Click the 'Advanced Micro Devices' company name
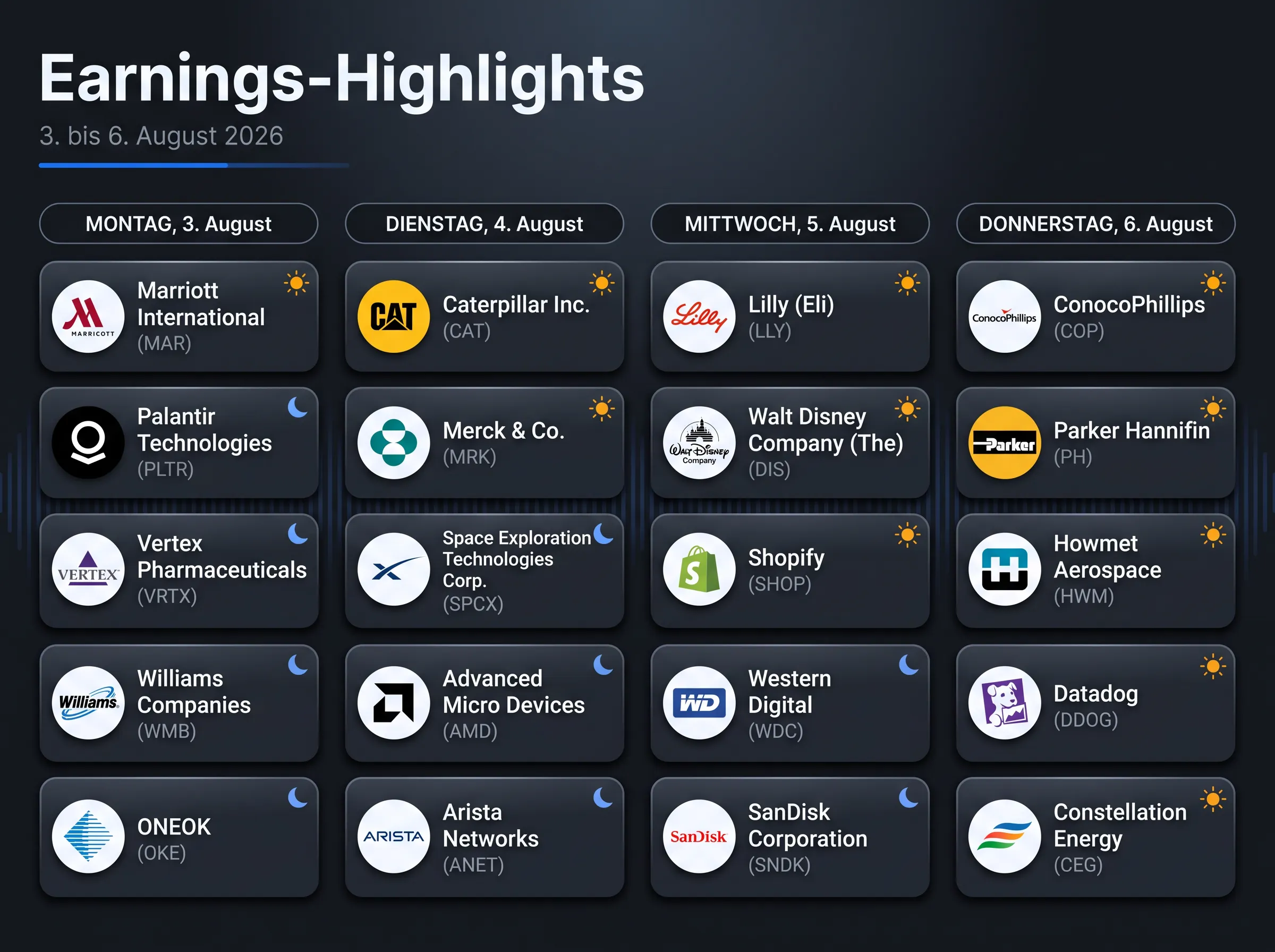Viewport: 1275px width, 952px height. click(x=514, y=692)
